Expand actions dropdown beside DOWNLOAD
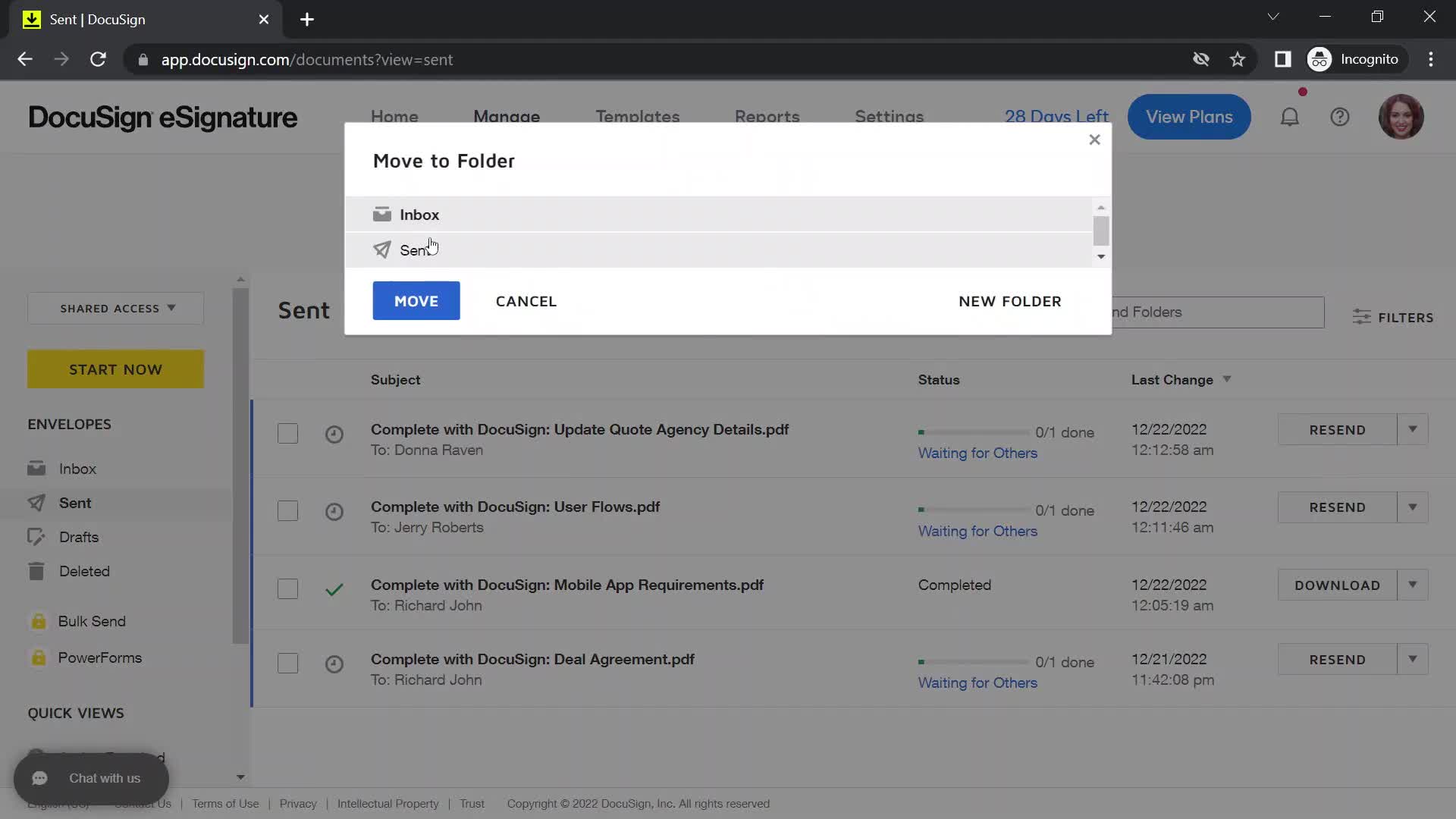 tap(1412, 585)
